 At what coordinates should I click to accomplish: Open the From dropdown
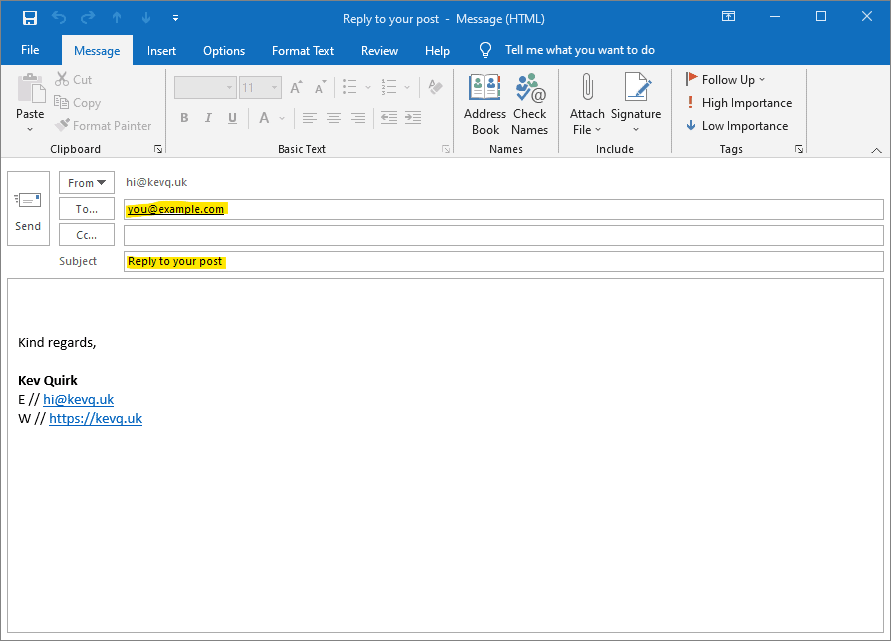pos(86,182)
